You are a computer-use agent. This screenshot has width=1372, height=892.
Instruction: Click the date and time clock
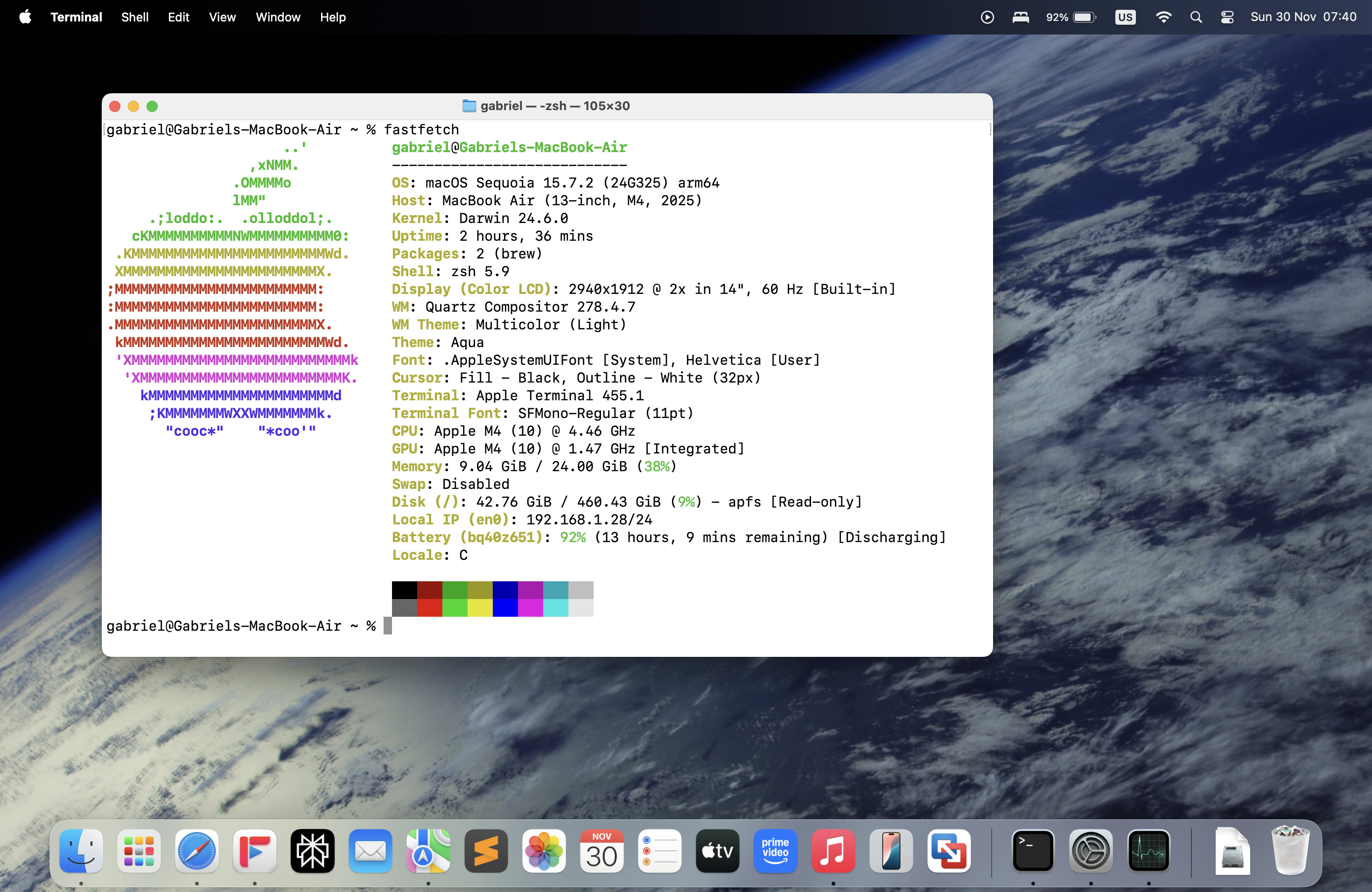(1303, 17)
